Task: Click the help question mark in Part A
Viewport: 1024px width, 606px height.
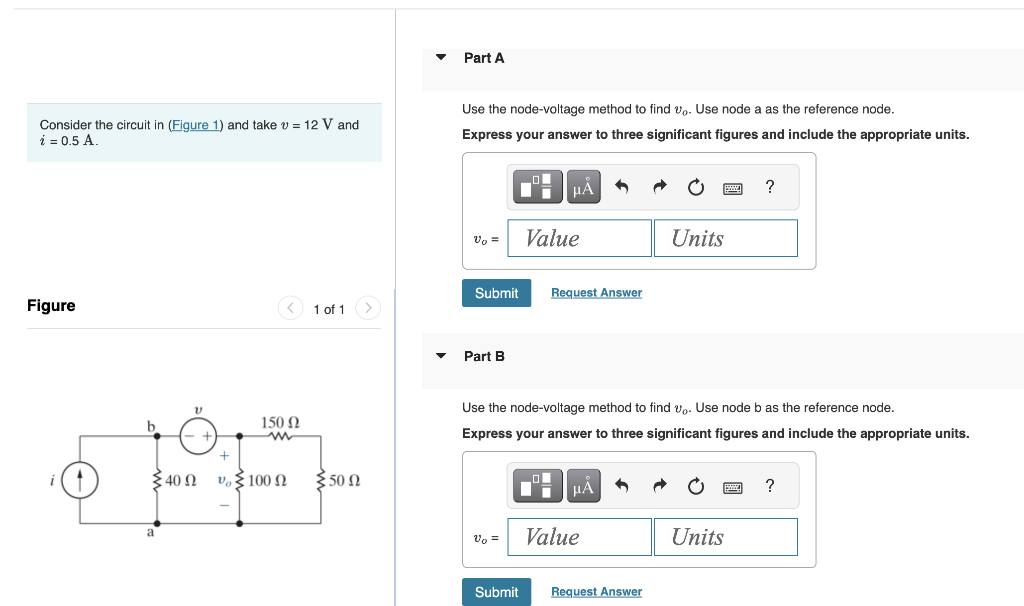Action: tap(768, 186)
